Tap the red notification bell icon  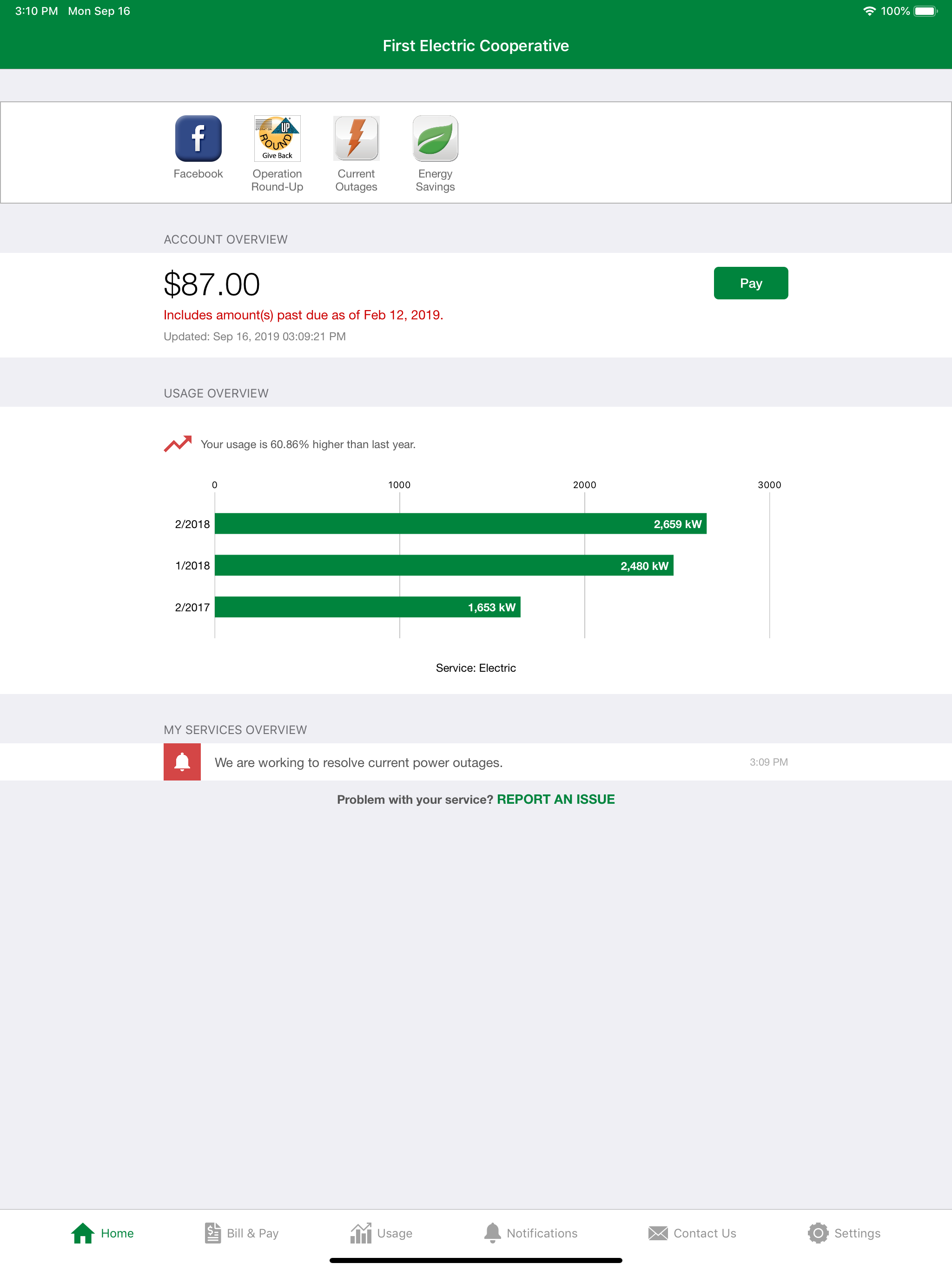click(x=182, y=762)
